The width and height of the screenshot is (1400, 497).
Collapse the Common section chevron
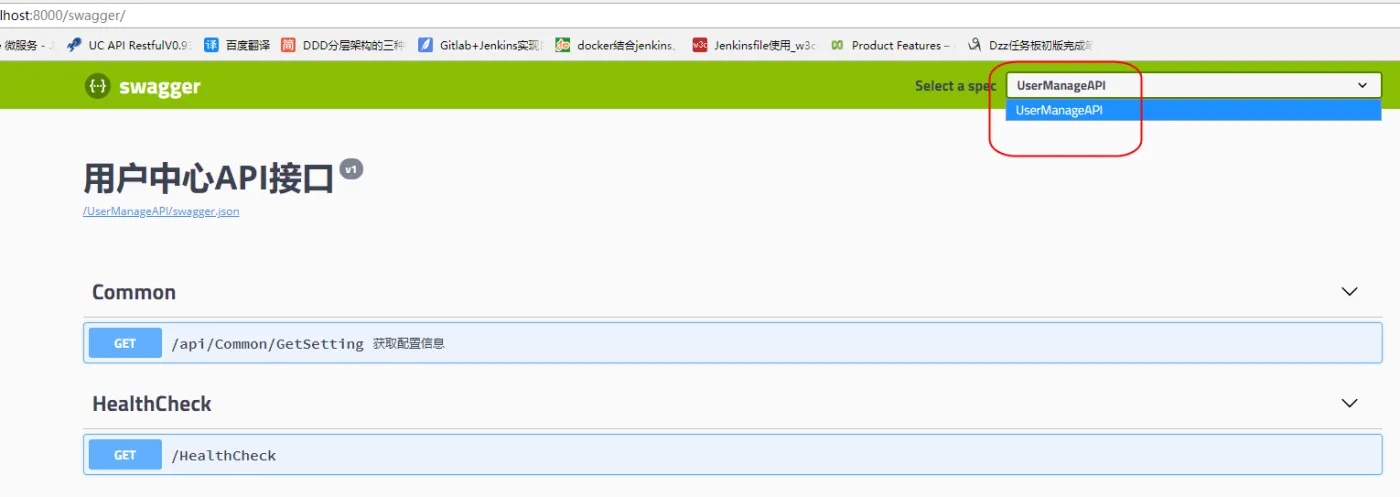coord(1350,292)
